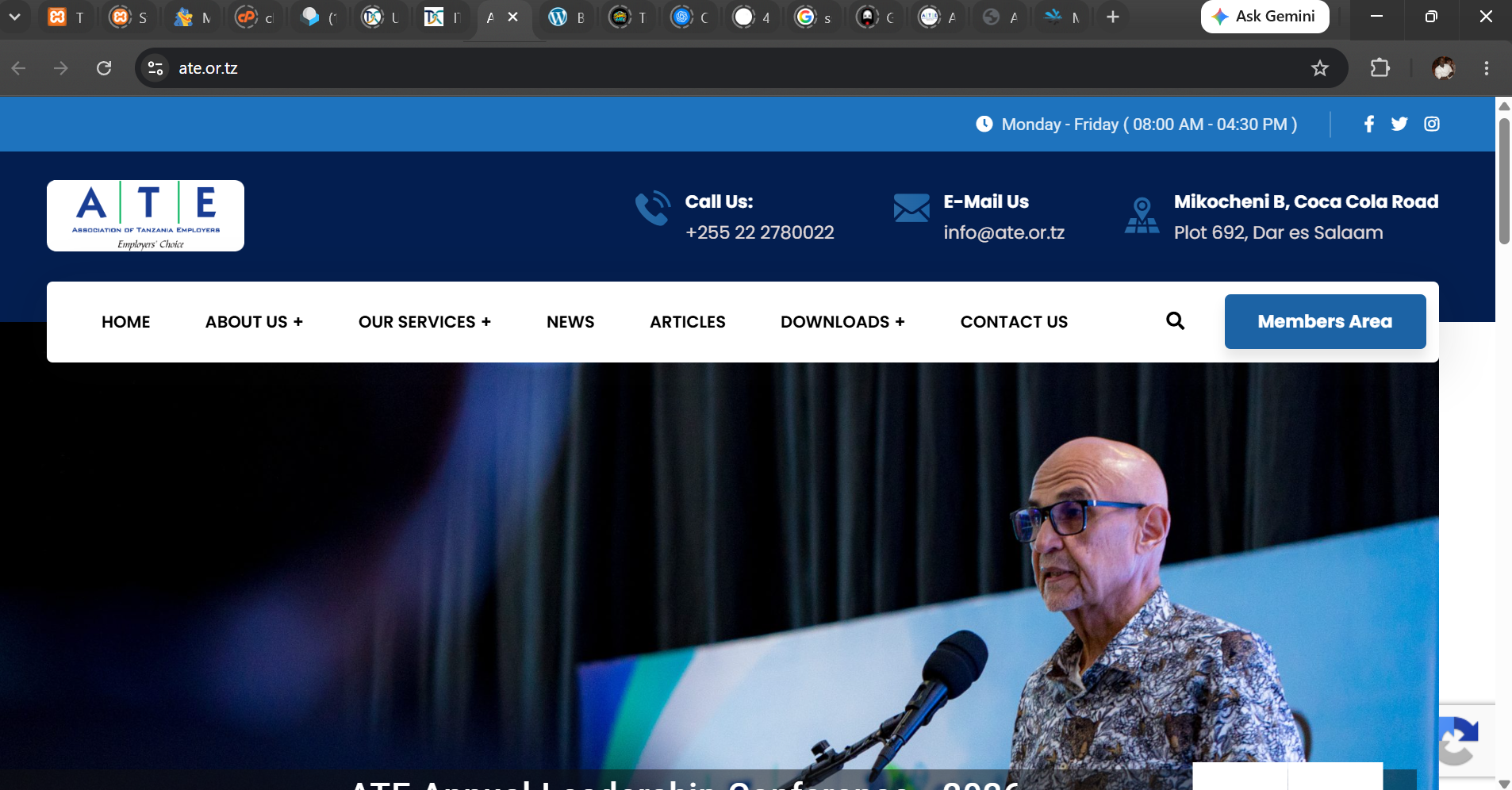Screen dimensions: 1512x790
Task: Switch to the cPanel favicon tab
Action: click(x=254, y=17)
